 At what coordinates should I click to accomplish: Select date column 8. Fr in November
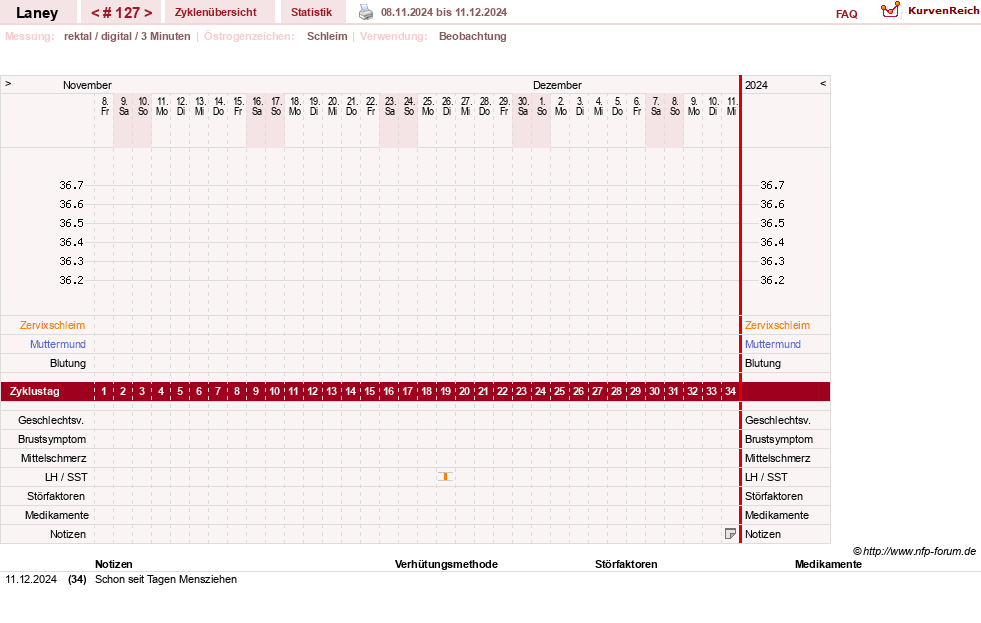click(104, 106)
